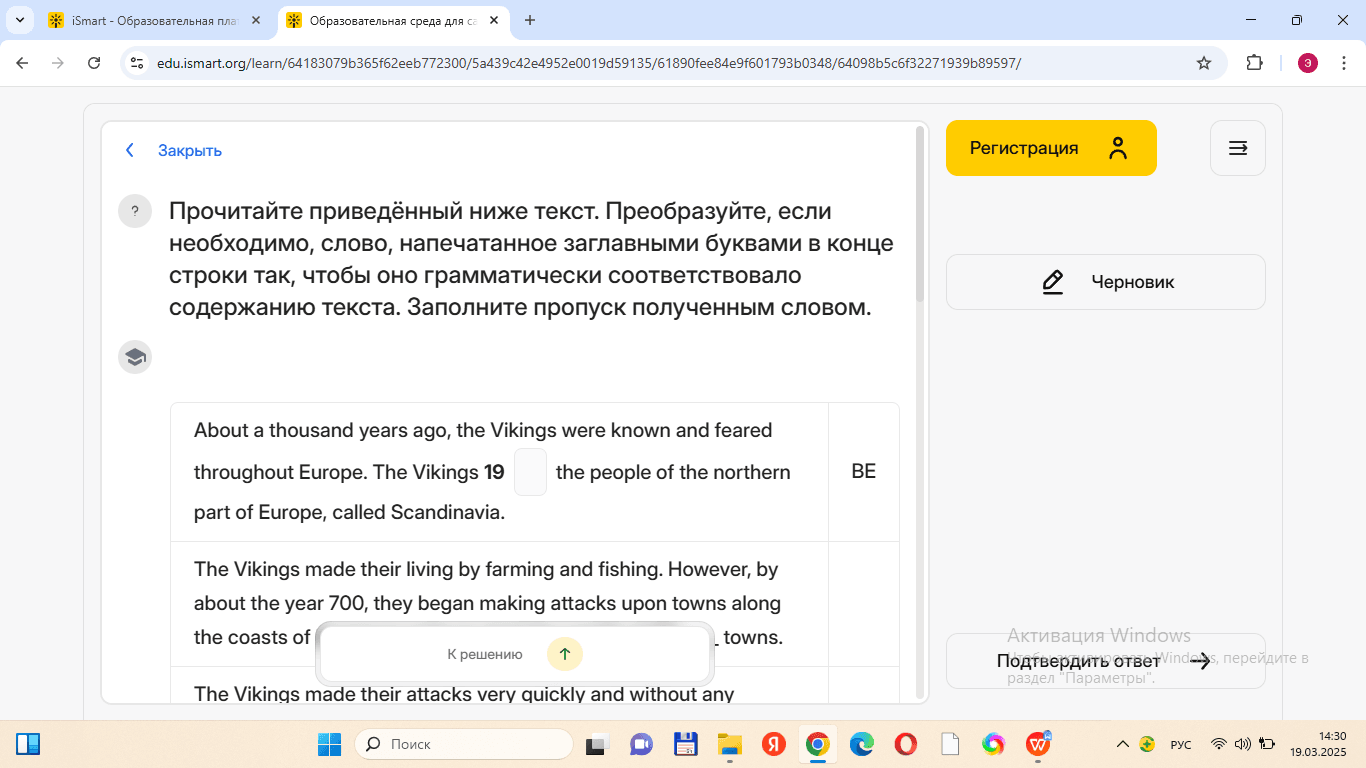
Task: Click the green up arrow in К решению
Action: coord(565,654)
